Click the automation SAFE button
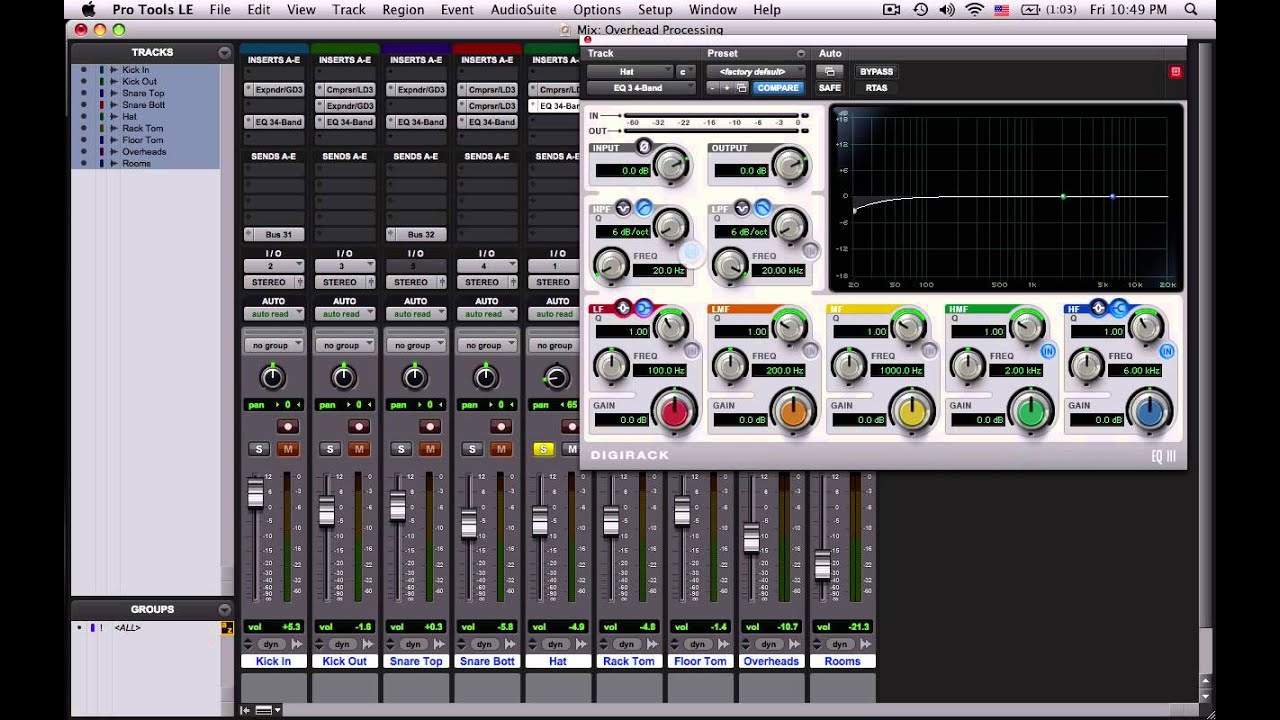The height and width of the screenshot is (720, 1280). tap(830, 88)
